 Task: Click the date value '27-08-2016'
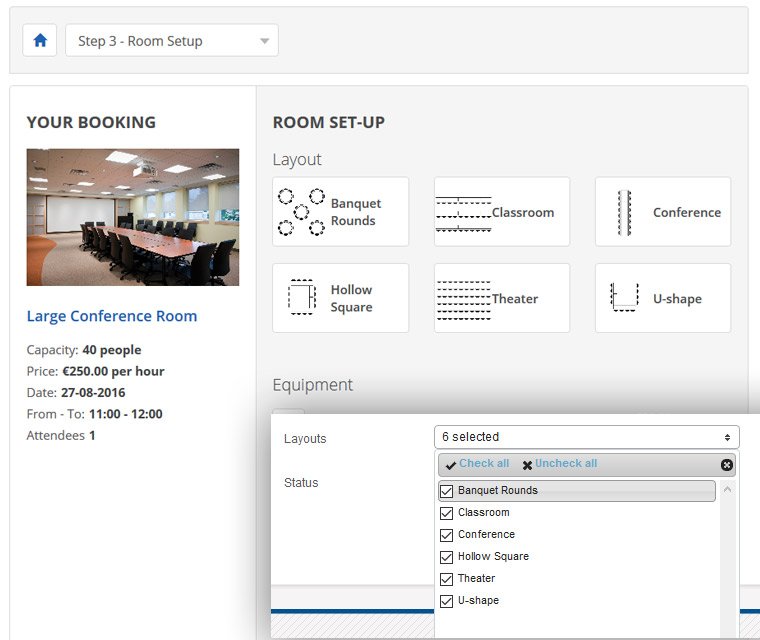tap(93, 392)
